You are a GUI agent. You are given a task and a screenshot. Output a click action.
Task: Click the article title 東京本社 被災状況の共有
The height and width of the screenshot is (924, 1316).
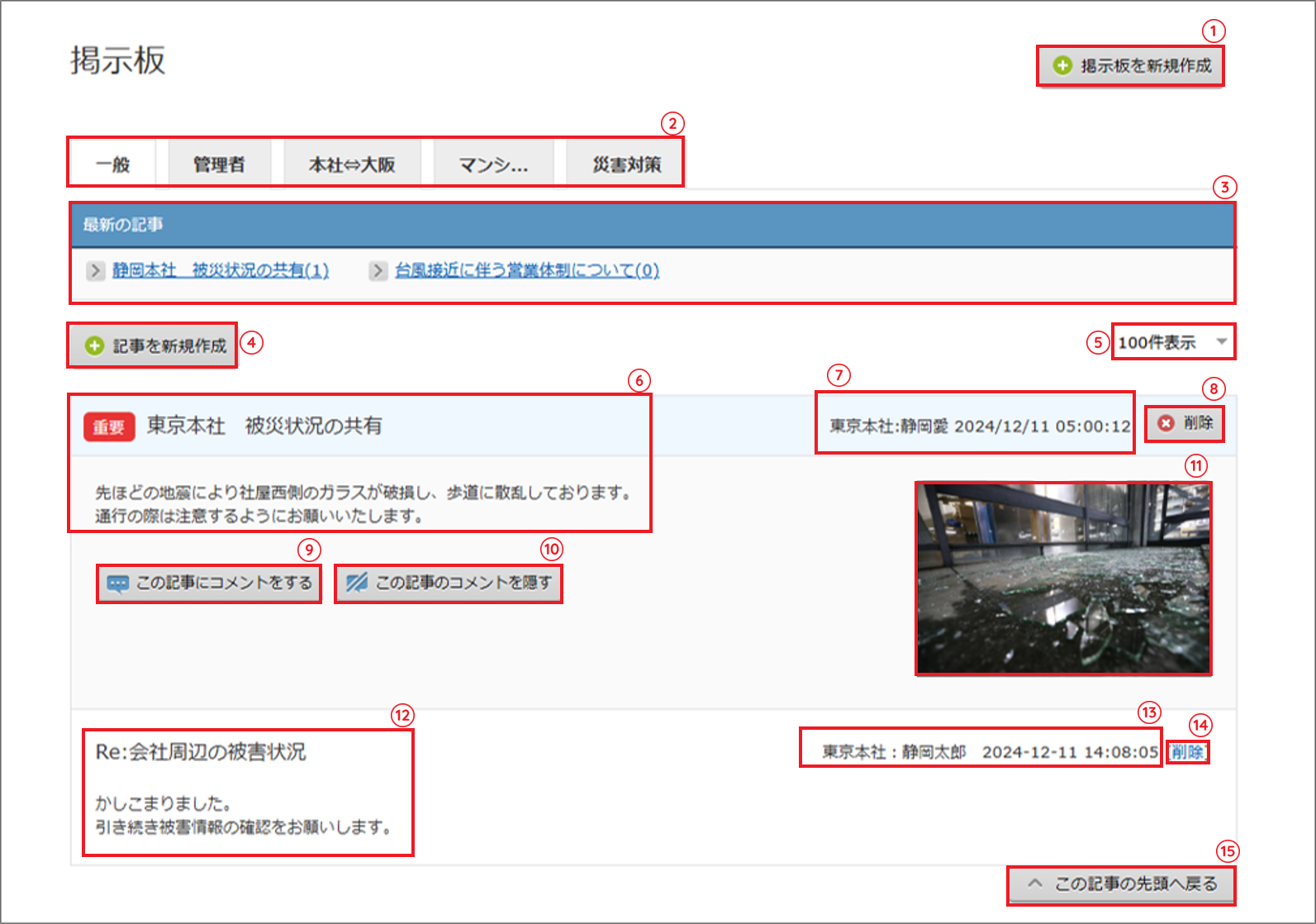point(264,426)
